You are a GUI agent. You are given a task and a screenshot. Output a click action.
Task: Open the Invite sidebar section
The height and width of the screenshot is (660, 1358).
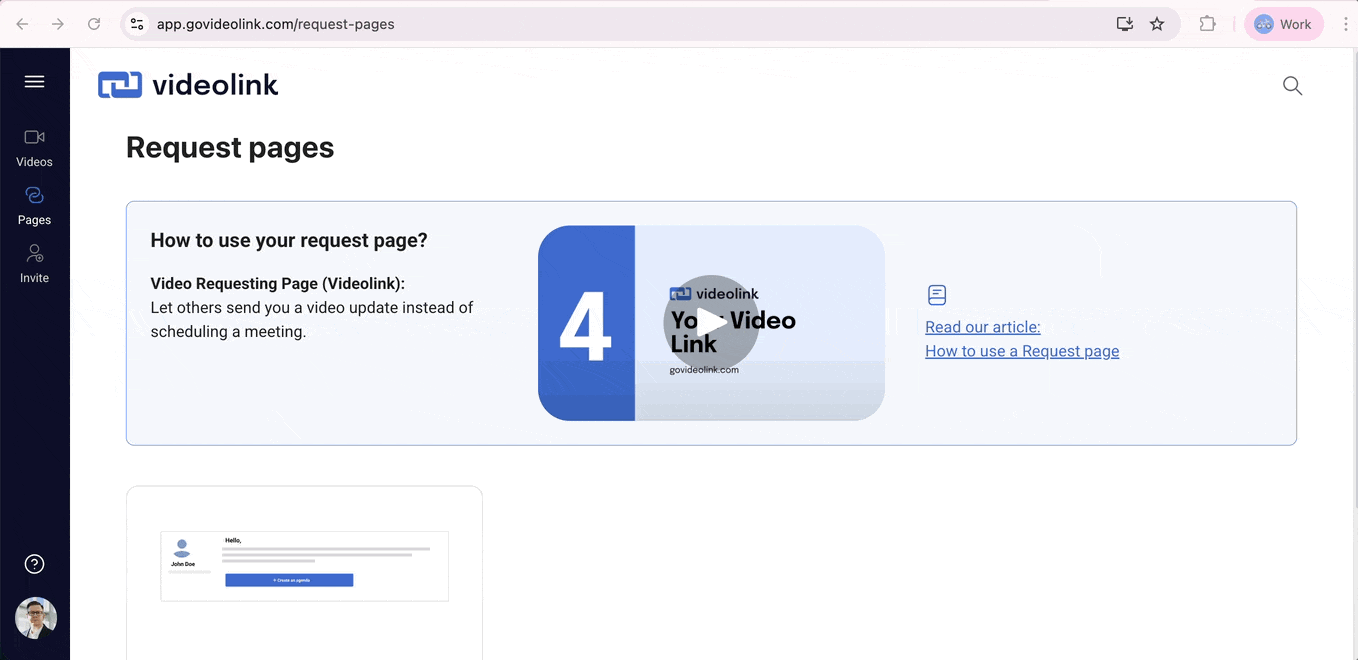tap(34, 263)
